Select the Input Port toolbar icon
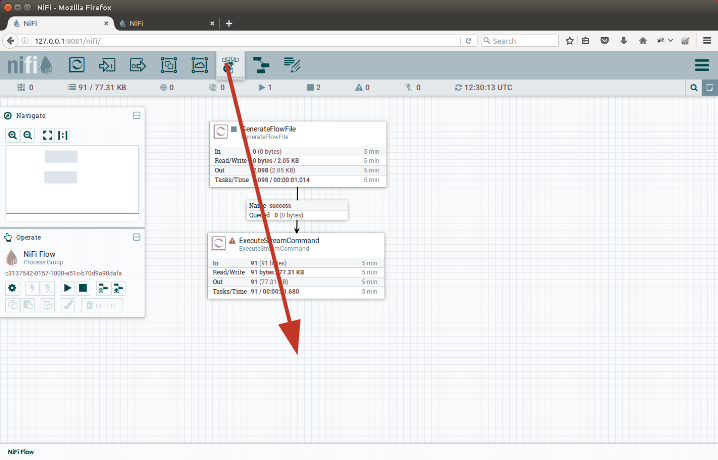718x460 pixels. (108, 65)
